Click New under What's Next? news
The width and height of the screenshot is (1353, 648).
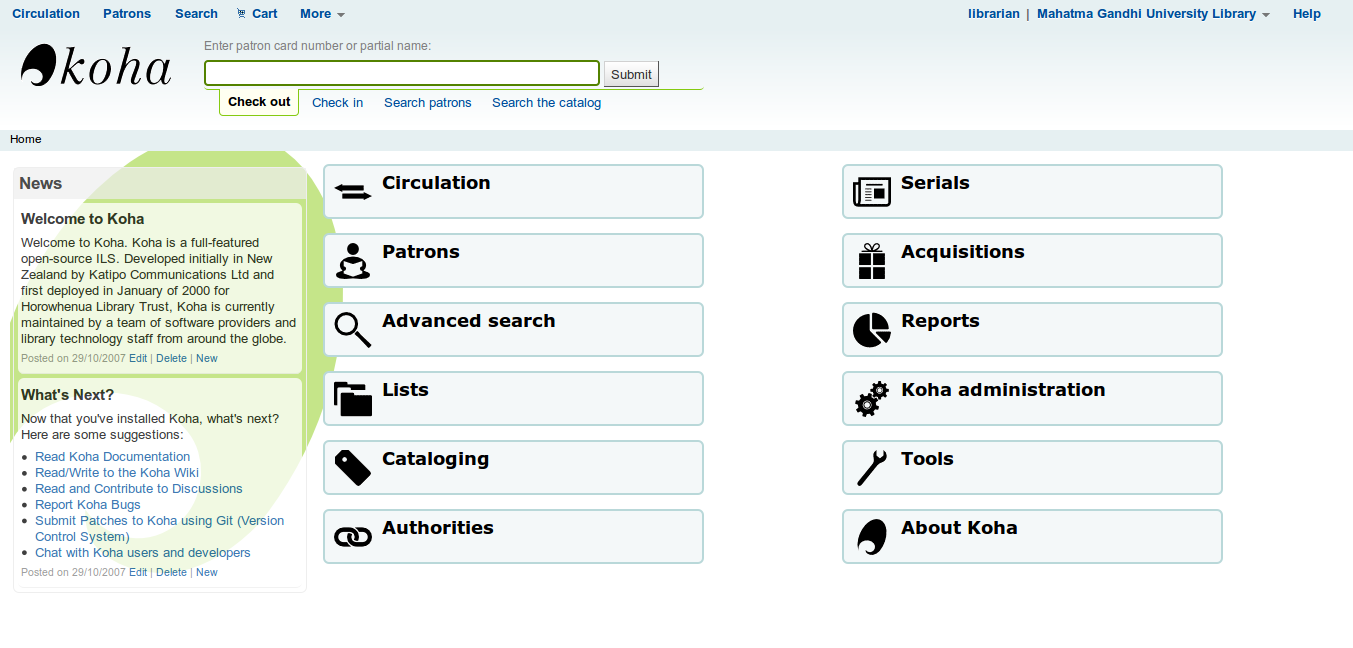207,572
